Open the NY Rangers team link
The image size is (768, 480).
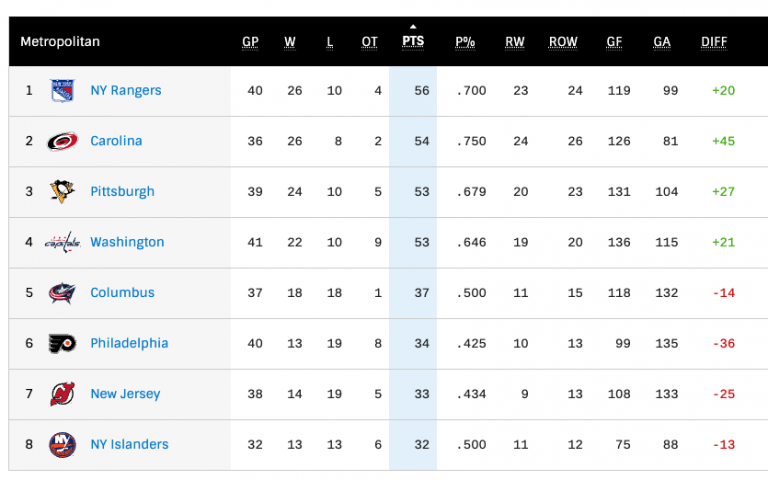point(125,91)
